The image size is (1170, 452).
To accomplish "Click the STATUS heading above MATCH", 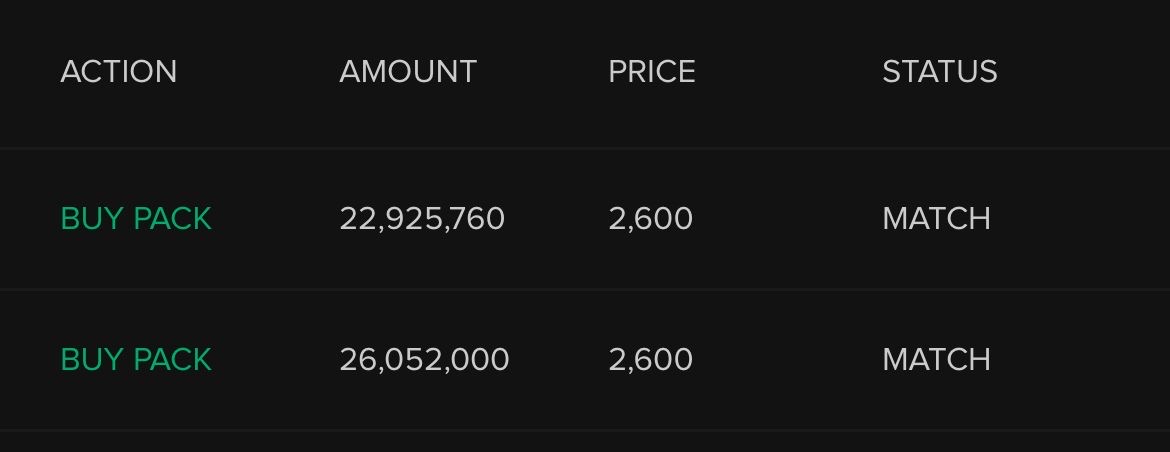I will pyautogui.click(x=939, y=72).
